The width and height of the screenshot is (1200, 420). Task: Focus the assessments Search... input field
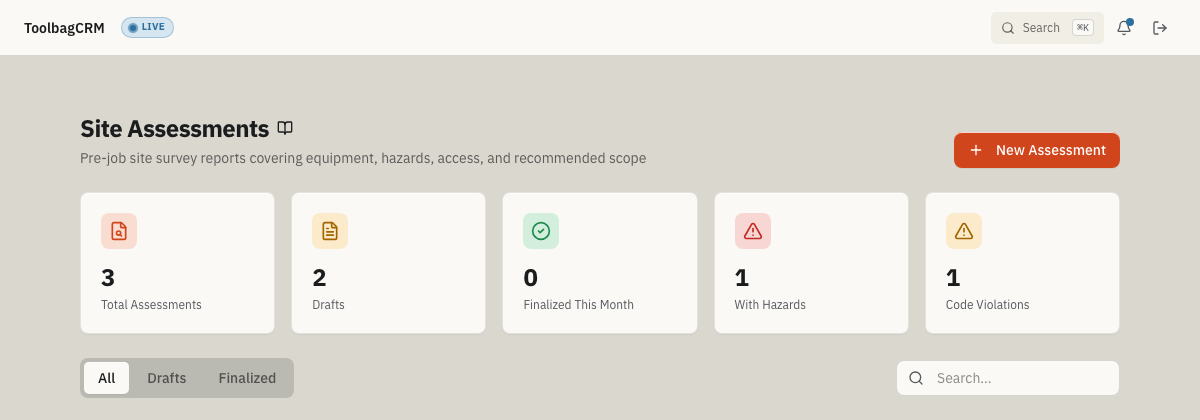(1008, 378)
